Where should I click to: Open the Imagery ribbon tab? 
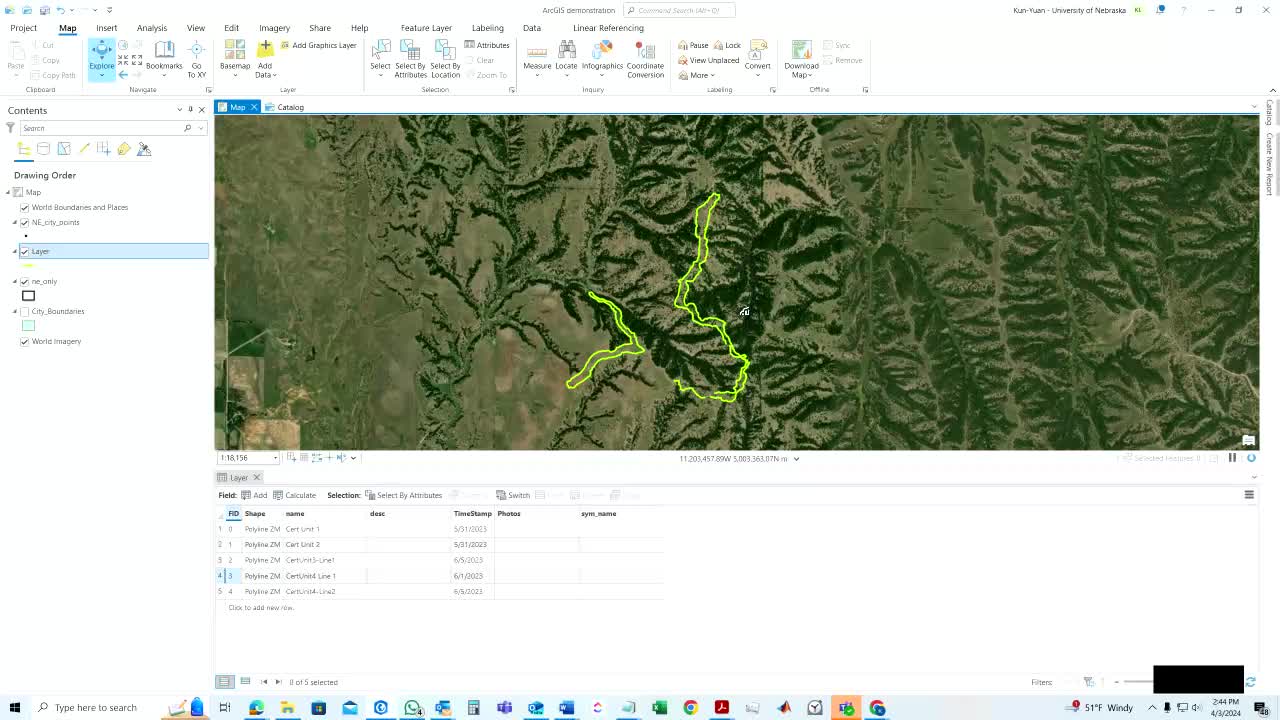[274, 28]
